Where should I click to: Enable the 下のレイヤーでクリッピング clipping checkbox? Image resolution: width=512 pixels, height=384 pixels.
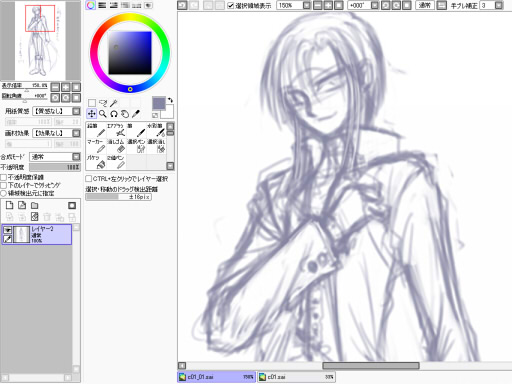pos(4,185)
